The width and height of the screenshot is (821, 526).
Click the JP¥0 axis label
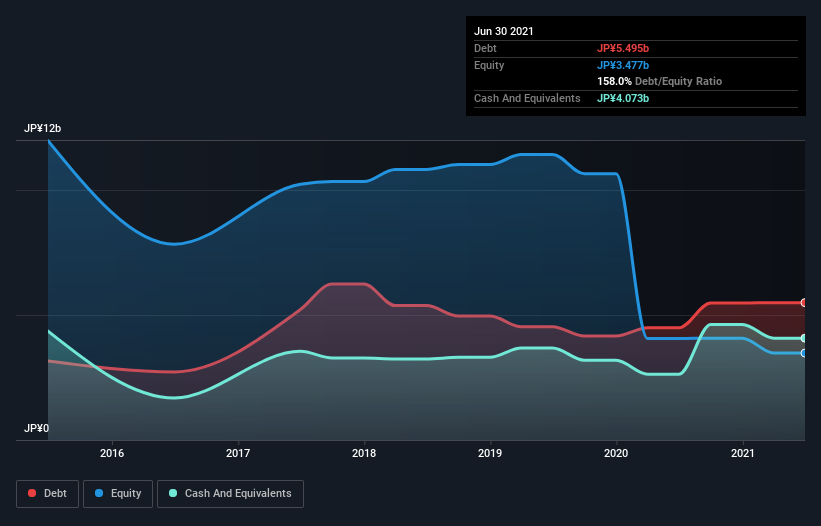(x=36, y=428)
